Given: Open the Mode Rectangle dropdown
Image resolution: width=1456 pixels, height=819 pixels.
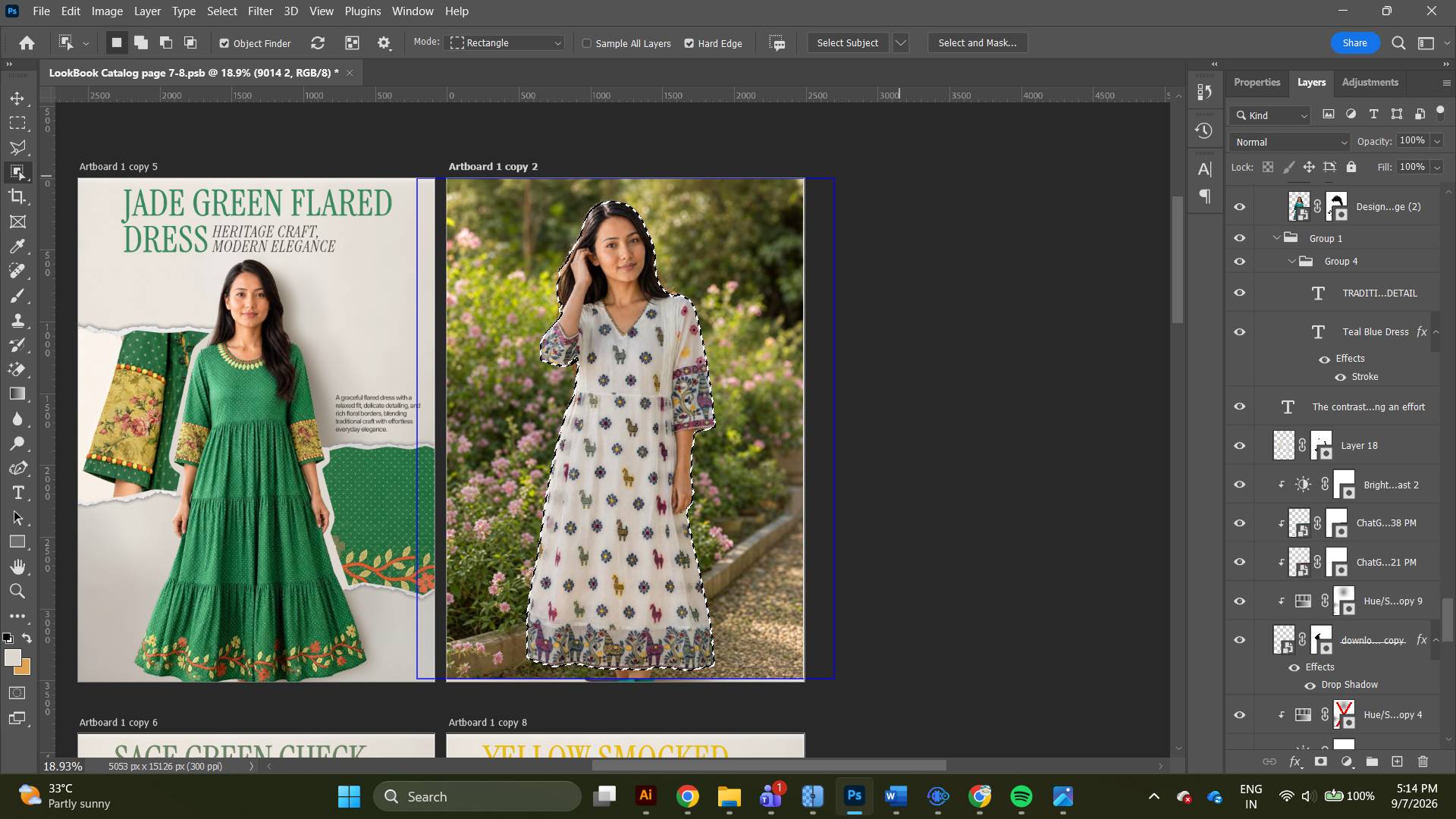Looking at the screenshot, I should pos(507,43).
